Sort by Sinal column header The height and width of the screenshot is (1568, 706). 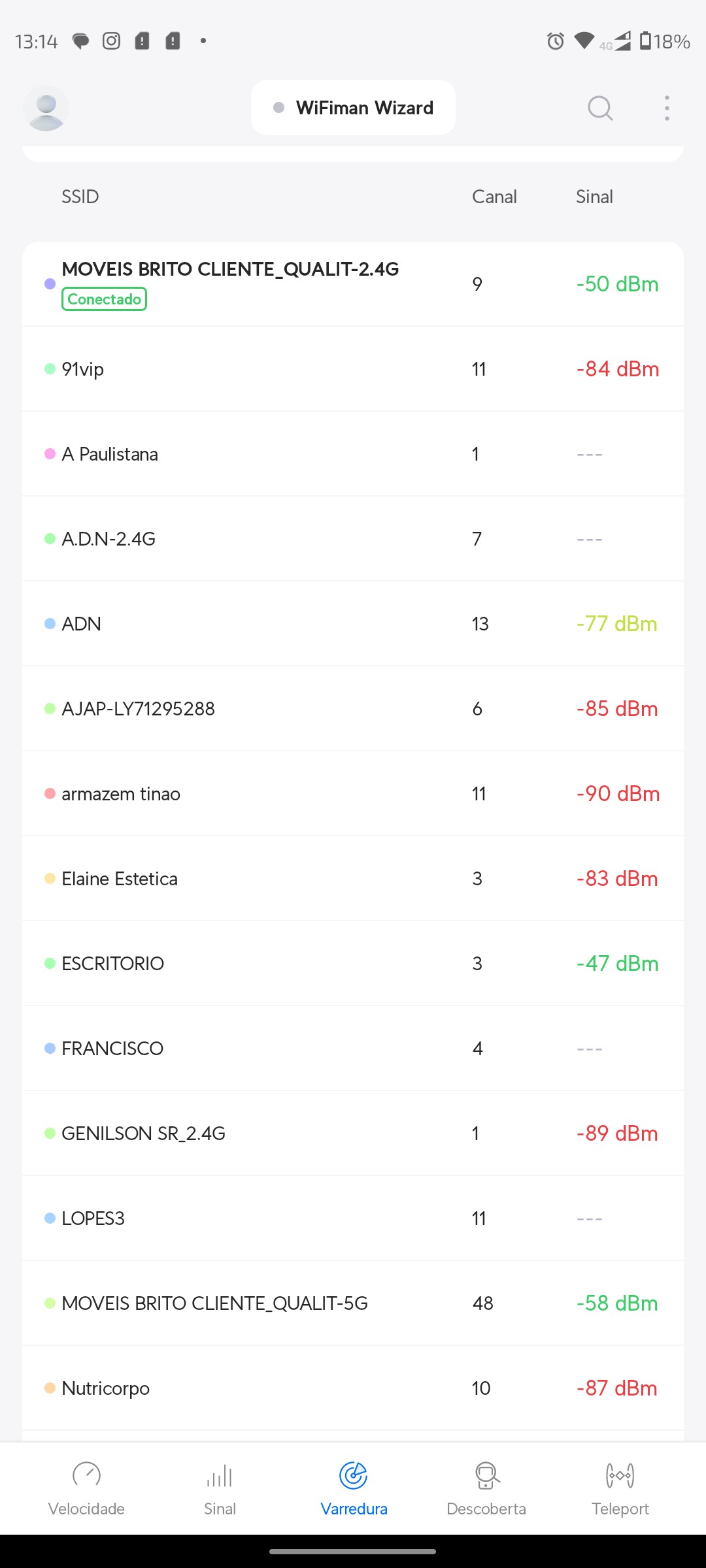click(x=594, y=197)
